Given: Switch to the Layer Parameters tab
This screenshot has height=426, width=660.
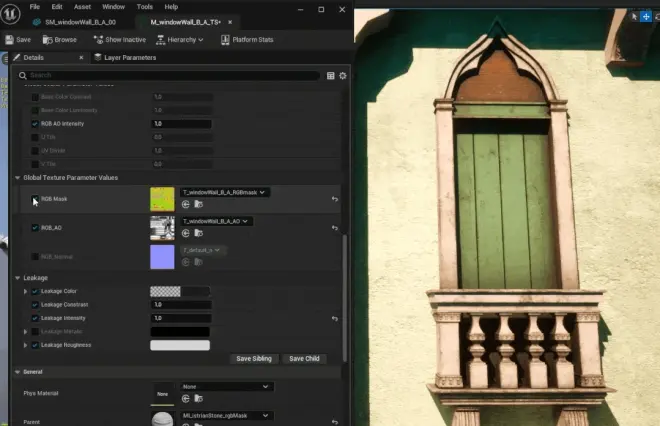Looking at the screenshot, I should click(125, 57).
